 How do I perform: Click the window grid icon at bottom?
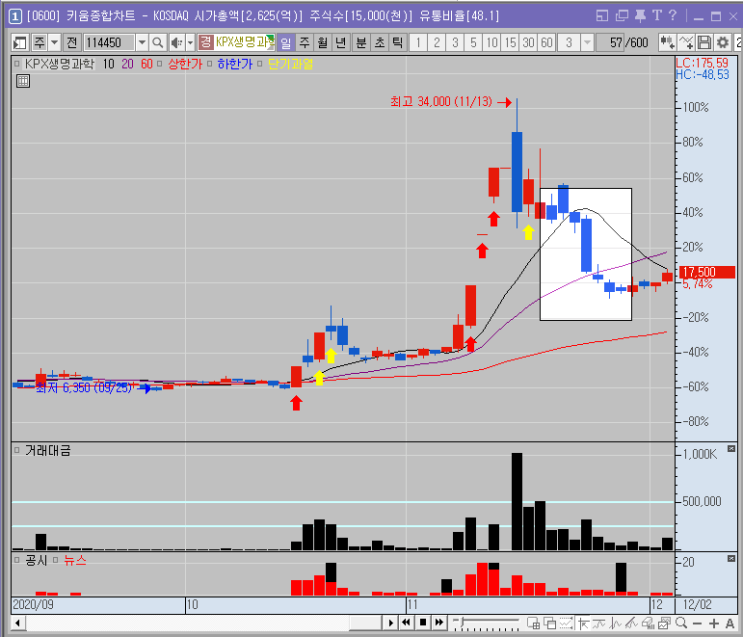[534, 623]
